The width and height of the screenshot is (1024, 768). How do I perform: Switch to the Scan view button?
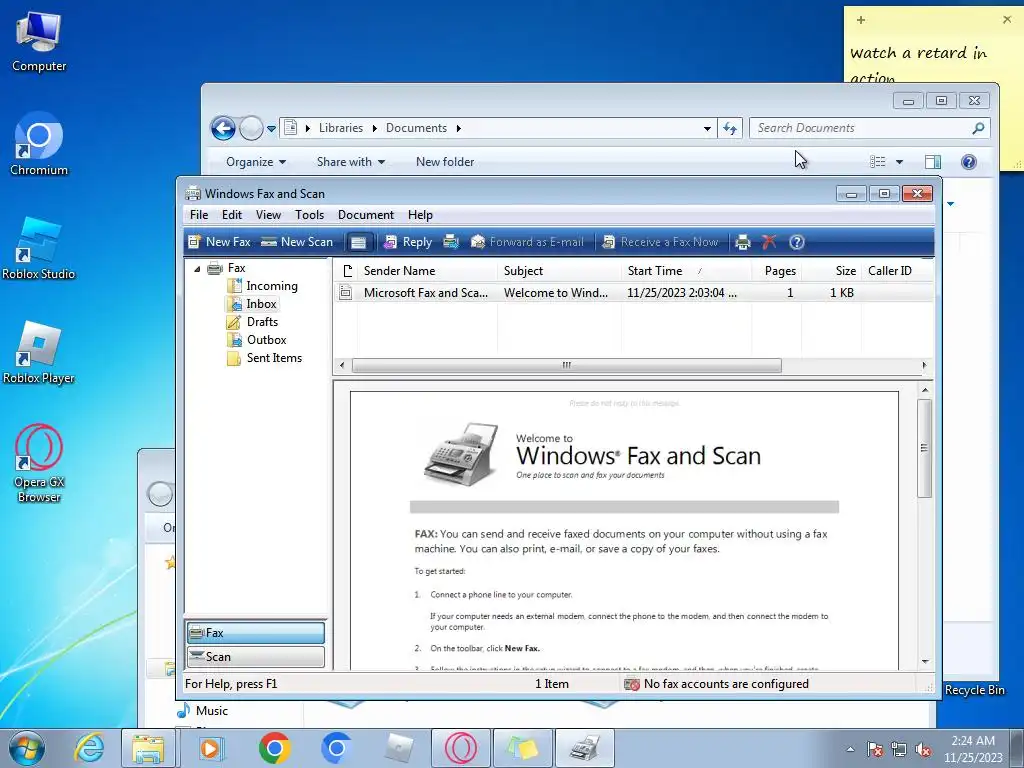255,657
